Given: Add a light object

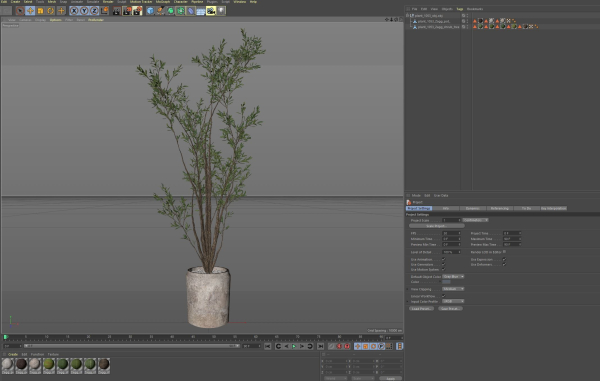Looking at the screenshot, I should (x=221, y=11).
